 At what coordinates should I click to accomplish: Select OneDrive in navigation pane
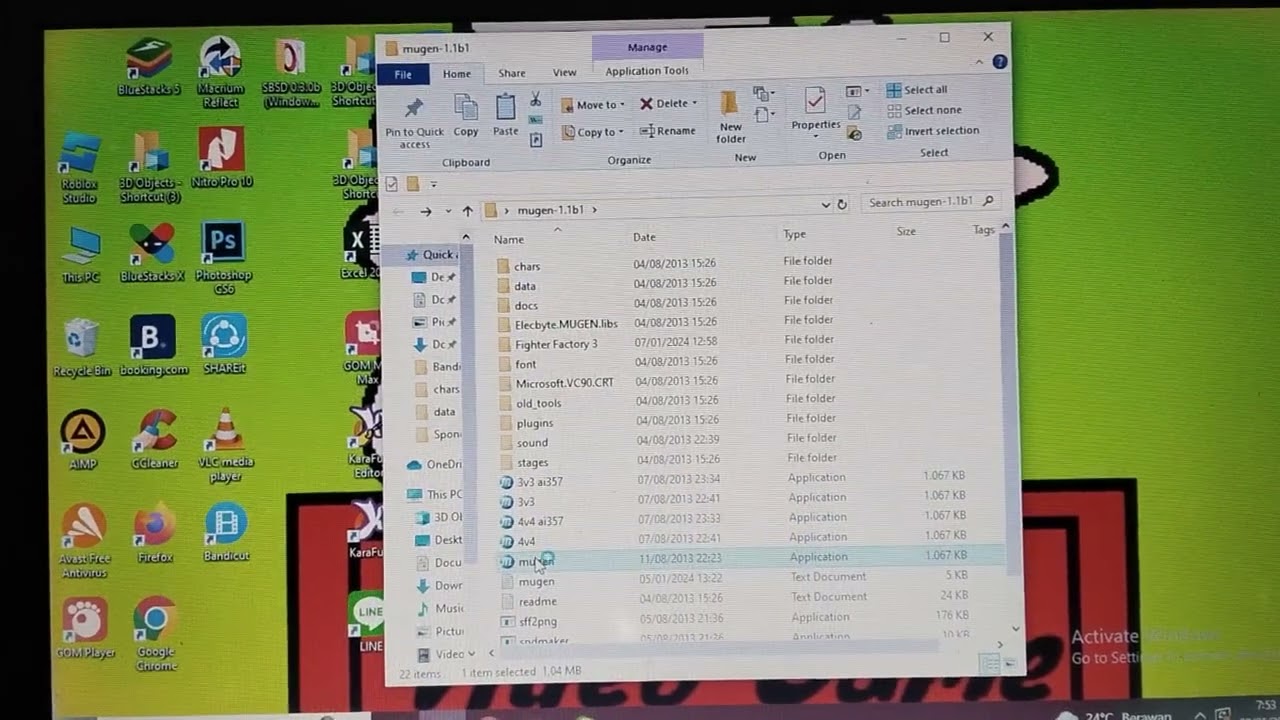coord(436,464)
